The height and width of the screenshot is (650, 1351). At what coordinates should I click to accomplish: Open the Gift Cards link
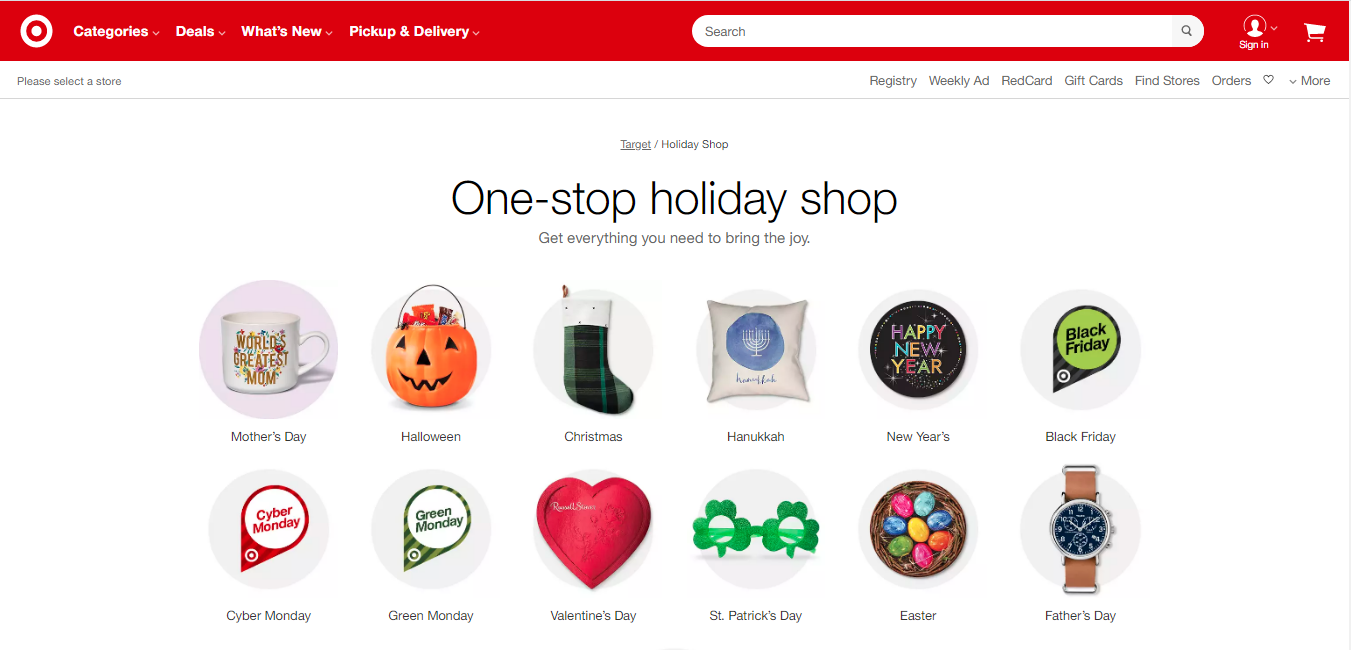tap(1093, 81)
